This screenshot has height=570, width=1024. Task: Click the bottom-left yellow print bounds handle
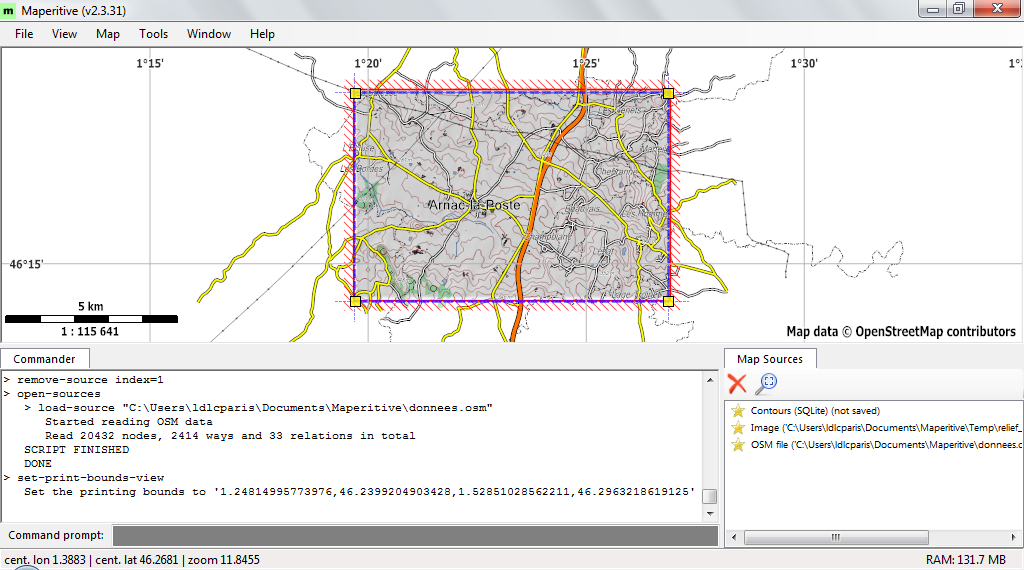point(355,301)
